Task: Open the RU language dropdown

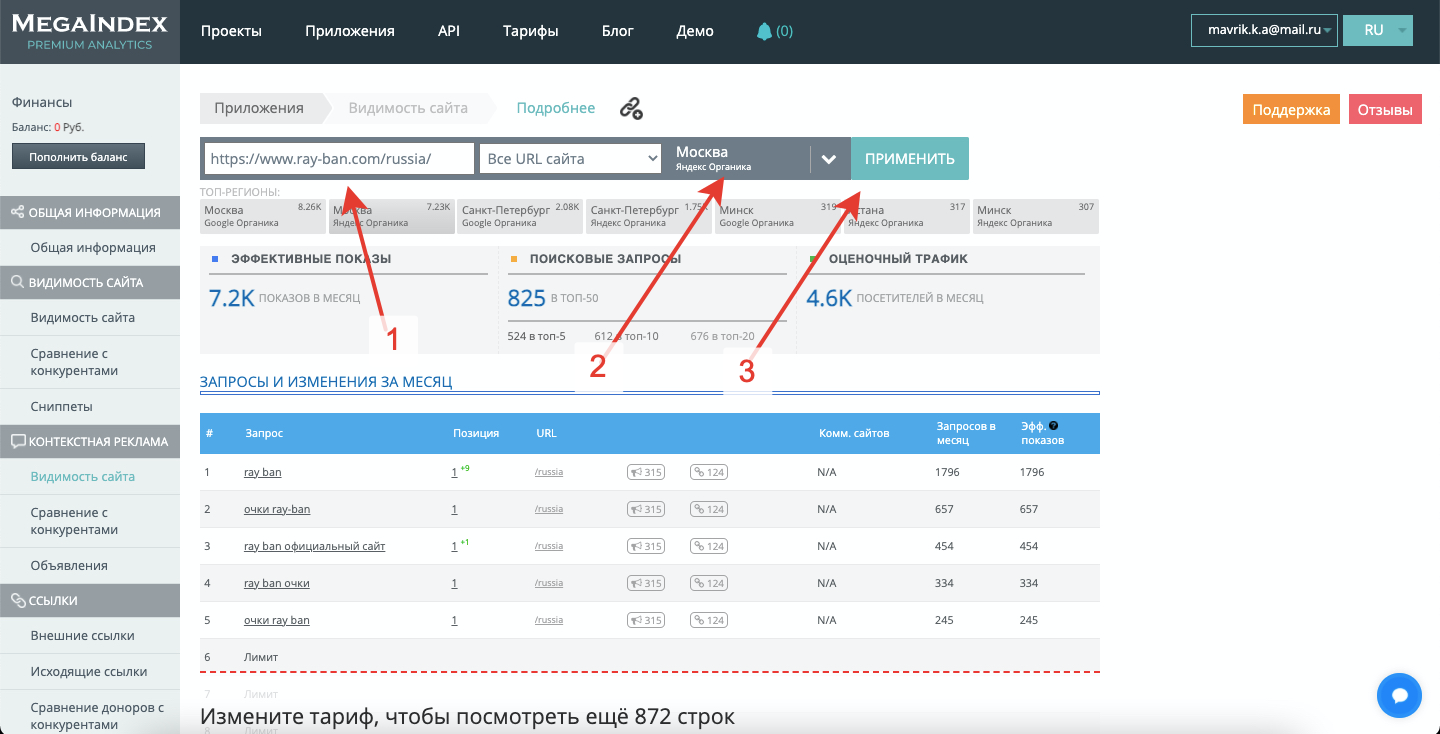Action: pos(1378,30)
